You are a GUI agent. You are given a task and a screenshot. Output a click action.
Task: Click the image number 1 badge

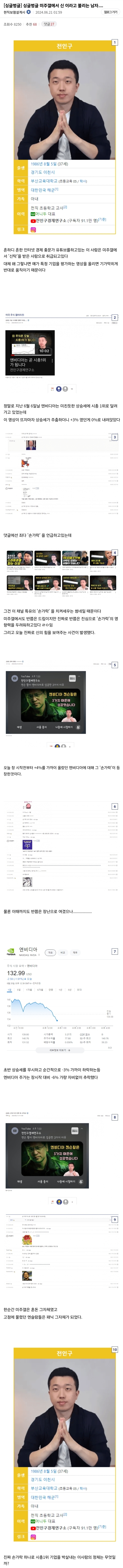pyautogui.click(x=115, y=43)
